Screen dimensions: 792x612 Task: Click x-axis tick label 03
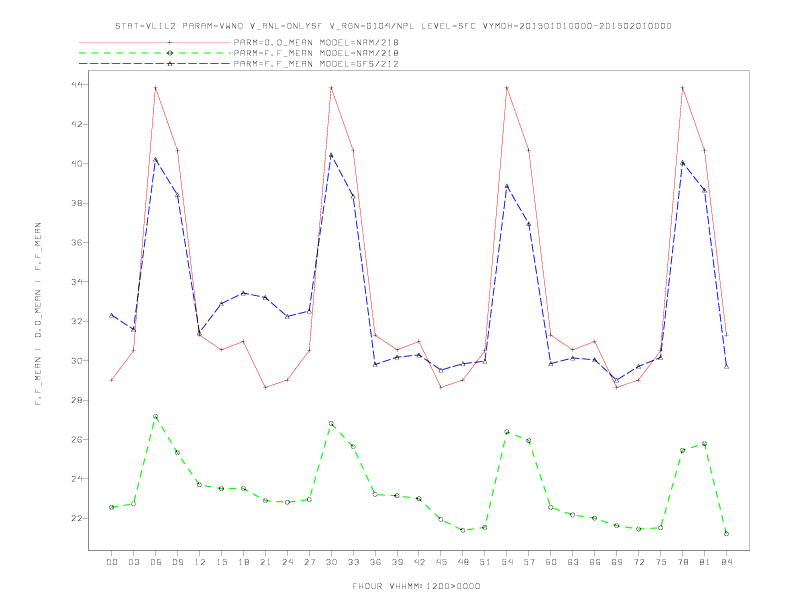click(x=133, y=562)
